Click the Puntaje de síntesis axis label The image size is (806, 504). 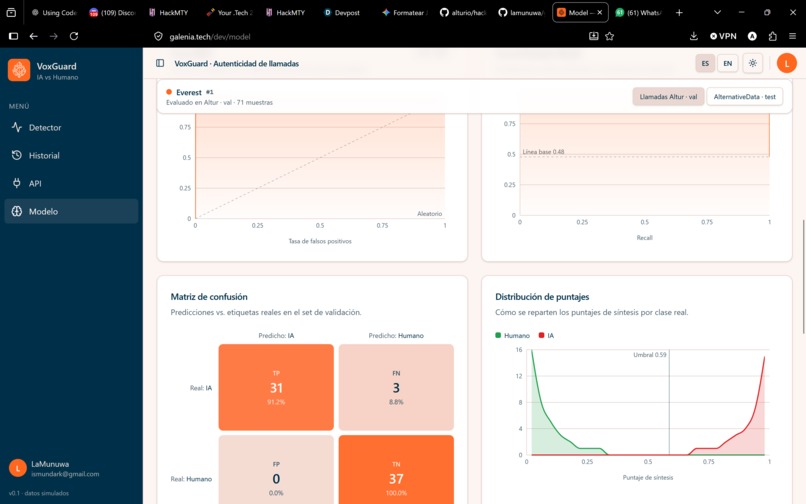[x=648, y=477]
